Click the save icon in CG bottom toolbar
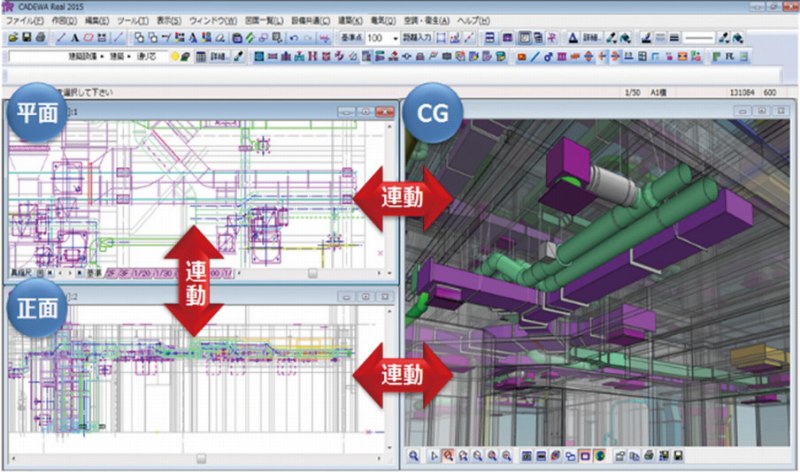Screen dimensions: 800x472 point(678,457)
